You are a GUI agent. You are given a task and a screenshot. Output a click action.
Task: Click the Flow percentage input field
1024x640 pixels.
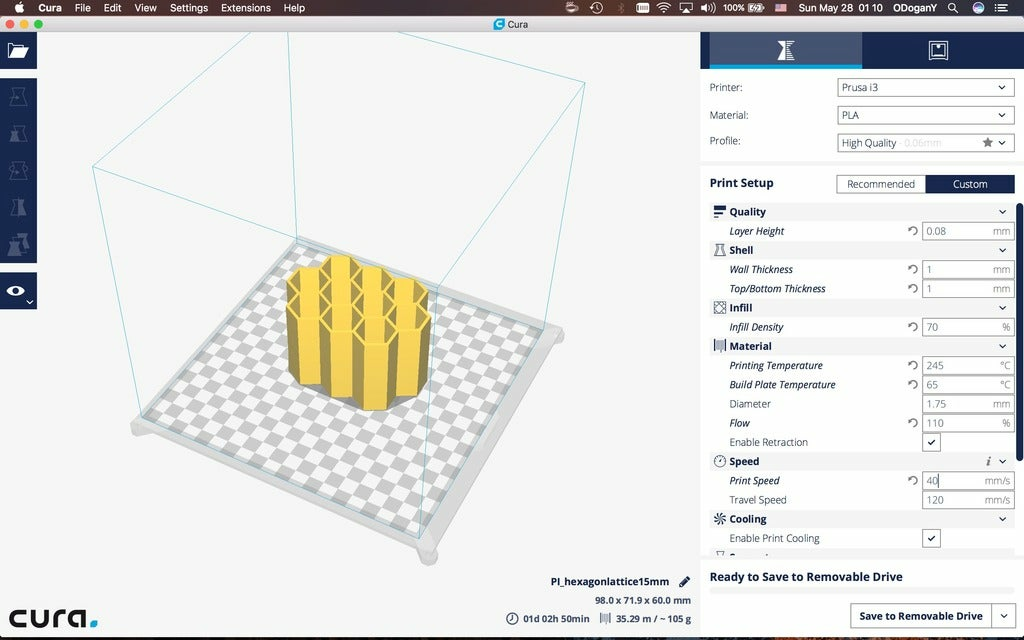tap(968, 423)
